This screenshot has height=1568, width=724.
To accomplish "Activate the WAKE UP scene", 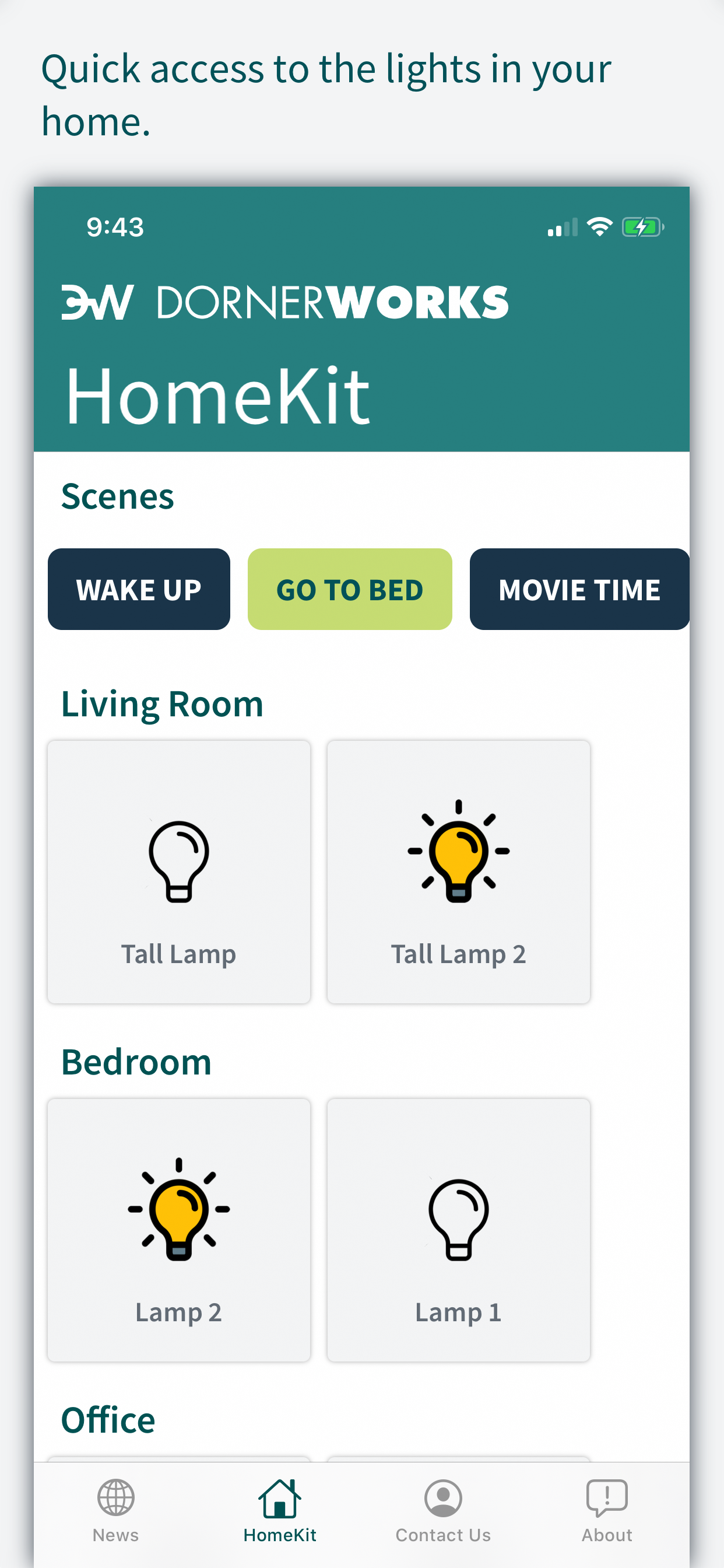I will tap(139, 589).
